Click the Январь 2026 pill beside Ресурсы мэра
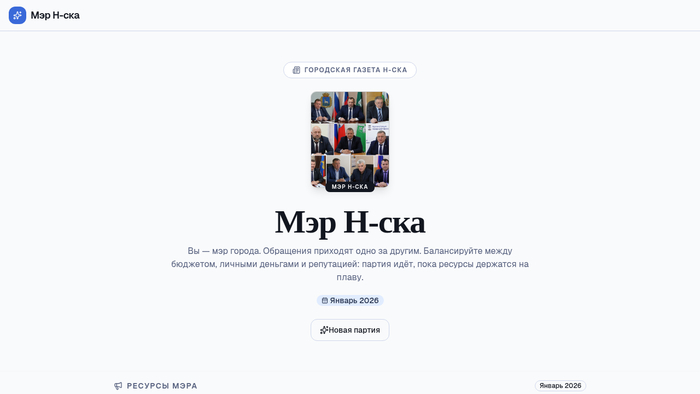 [560, 386]
